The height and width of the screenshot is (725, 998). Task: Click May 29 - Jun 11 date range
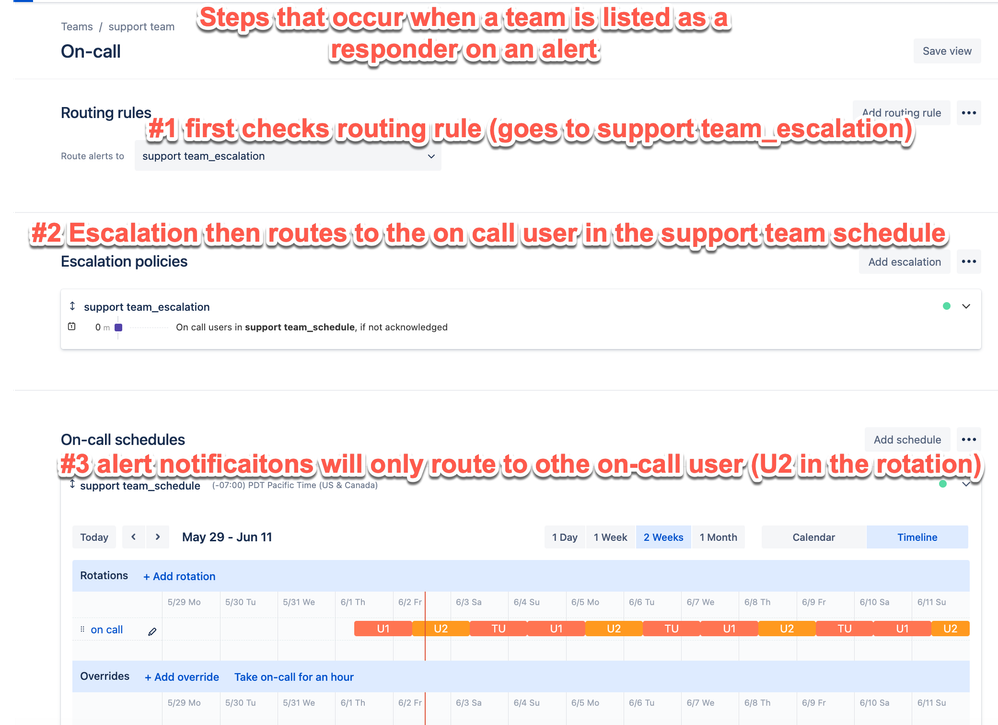pyautogui.click(x=227, y=537)
